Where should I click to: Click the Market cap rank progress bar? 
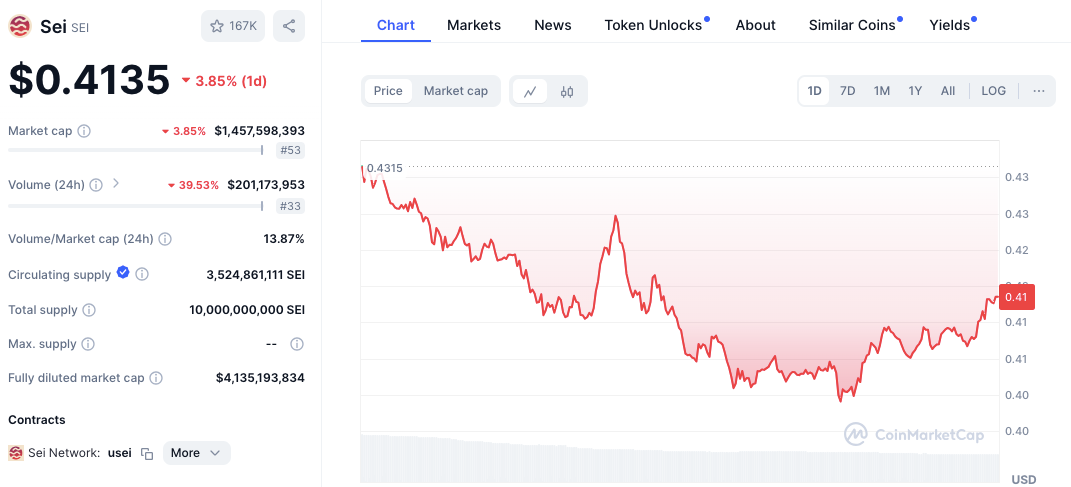coord(136,150)
